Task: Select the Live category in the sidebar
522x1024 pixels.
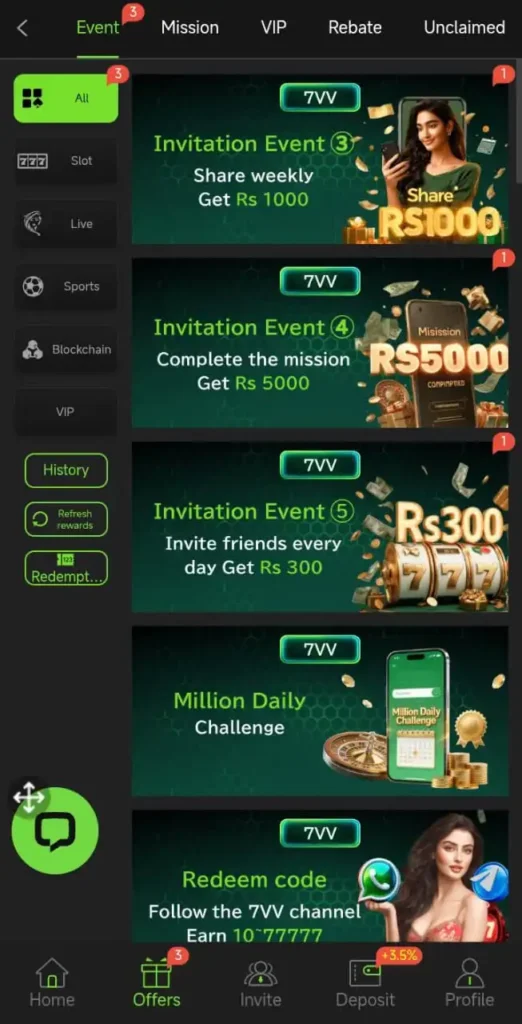Action: (x=65, y=223)
